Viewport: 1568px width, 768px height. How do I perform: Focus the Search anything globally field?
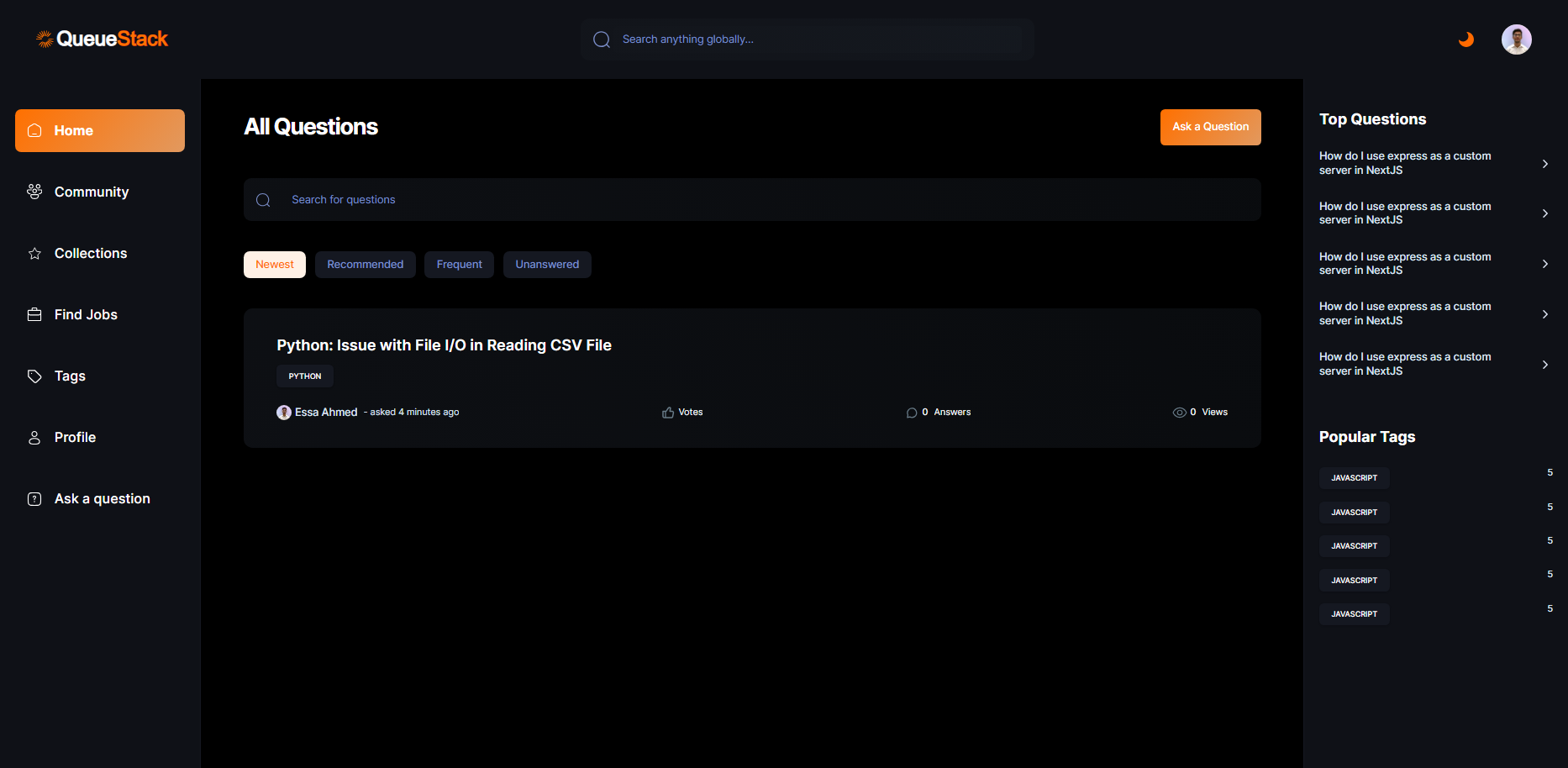point(807,39)
